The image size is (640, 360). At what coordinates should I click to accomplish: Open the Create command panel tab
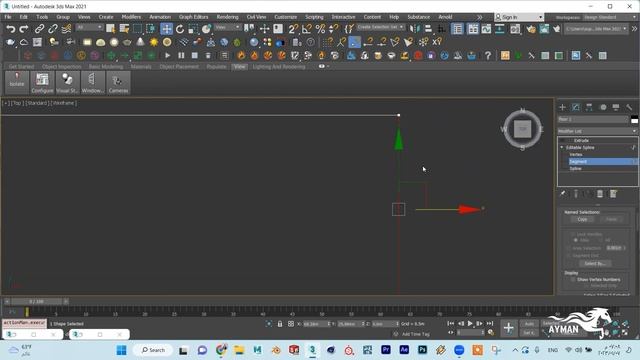pos(562,107)
